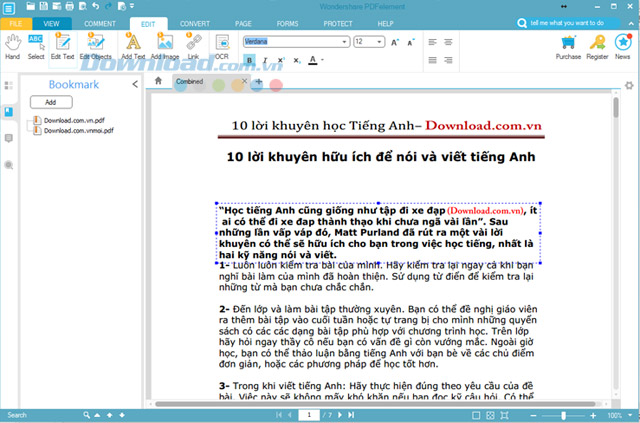Expand the quick access toolbar customize arrow
Viewport: 640px width, 423px height.
click(x=132, y=6)
